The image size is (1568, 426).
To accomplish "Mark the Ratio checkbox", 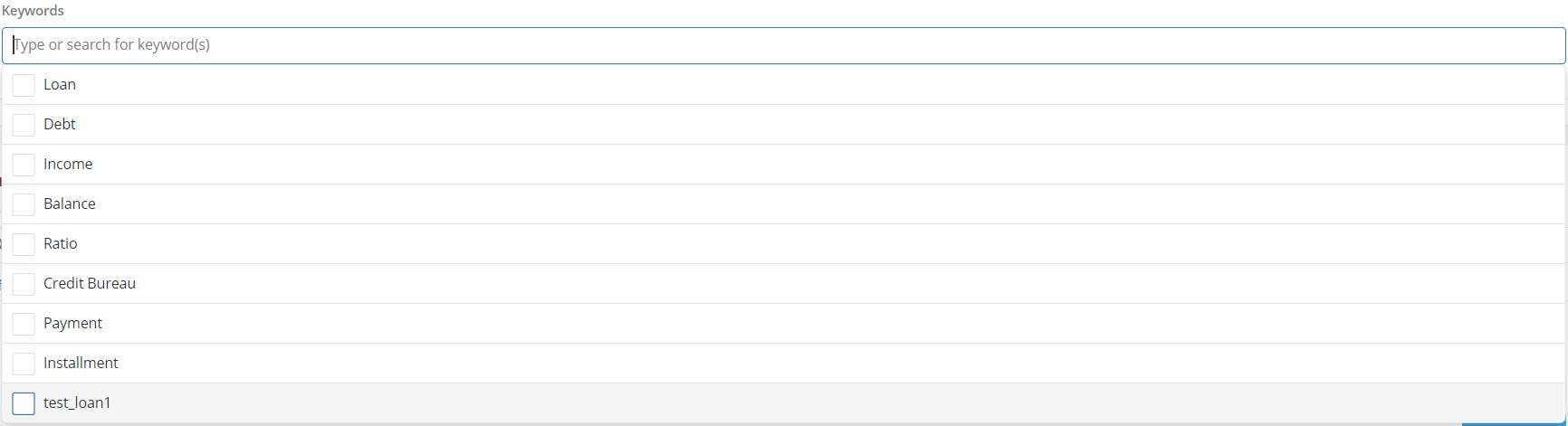I will coord(24,244).
